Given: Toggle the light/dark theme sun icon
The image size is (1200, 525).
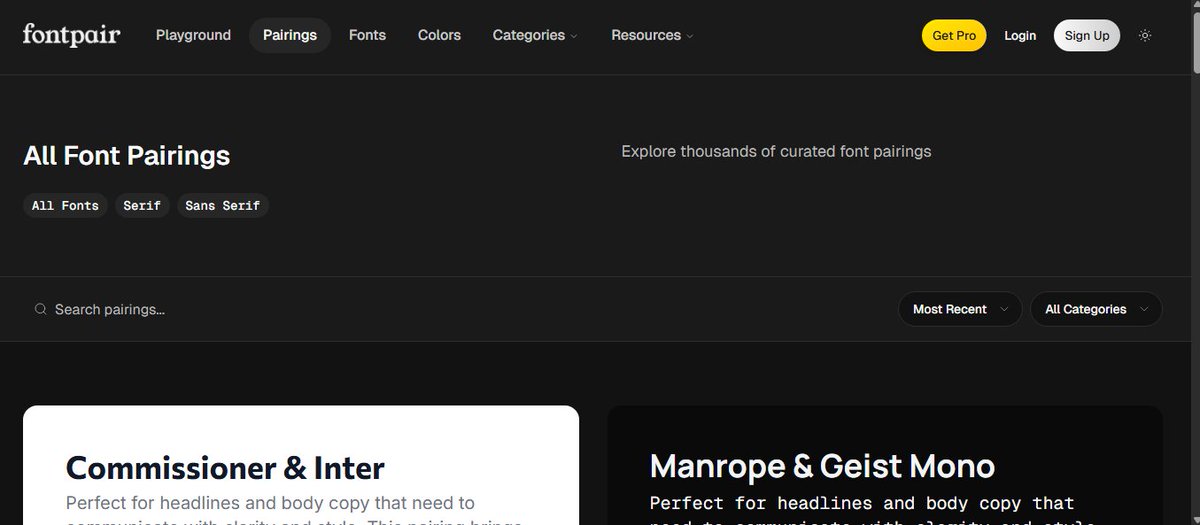Looking at the screenshot, I should coord(1145,35).
